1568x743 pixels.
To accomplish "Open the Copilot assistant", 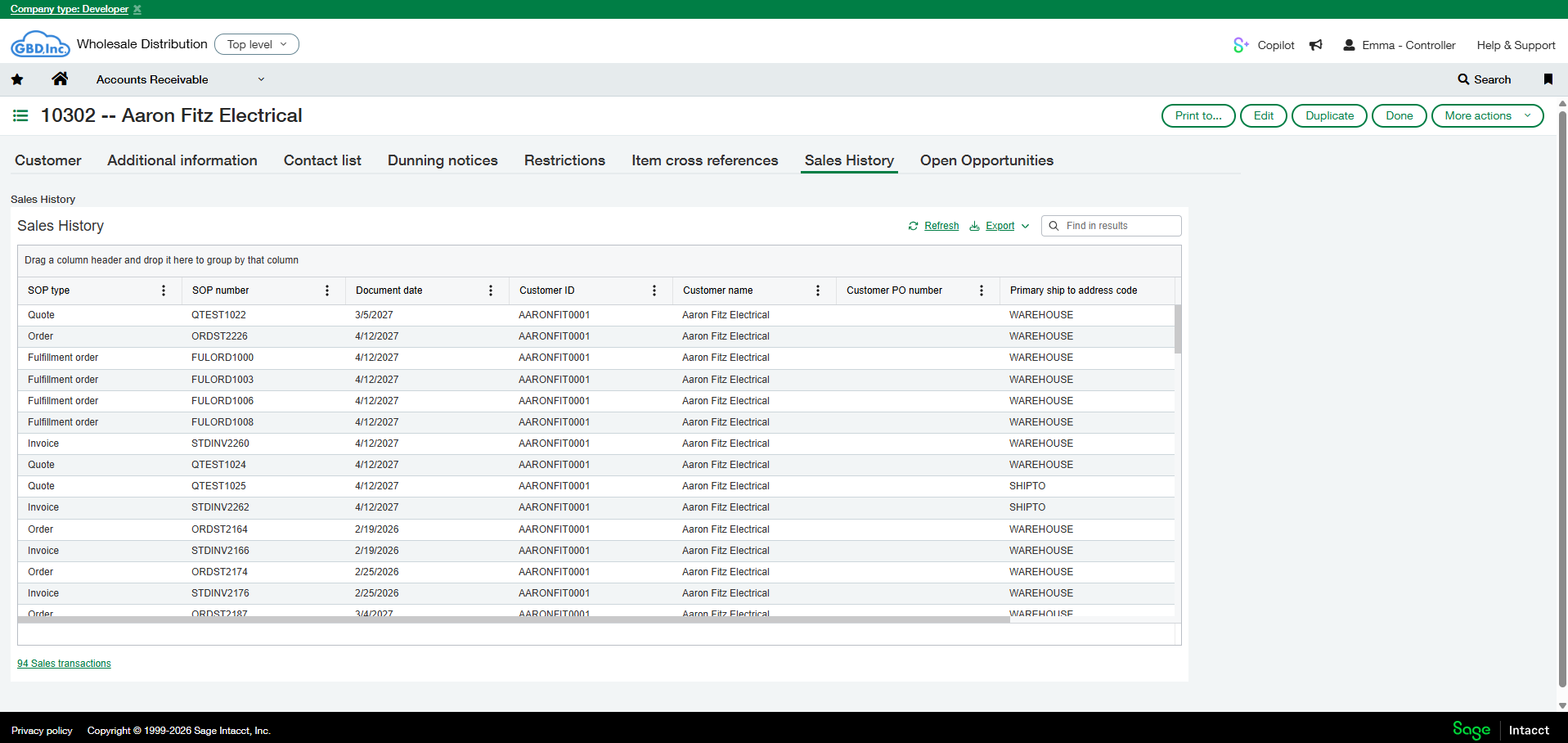I will coord(1264,45).
